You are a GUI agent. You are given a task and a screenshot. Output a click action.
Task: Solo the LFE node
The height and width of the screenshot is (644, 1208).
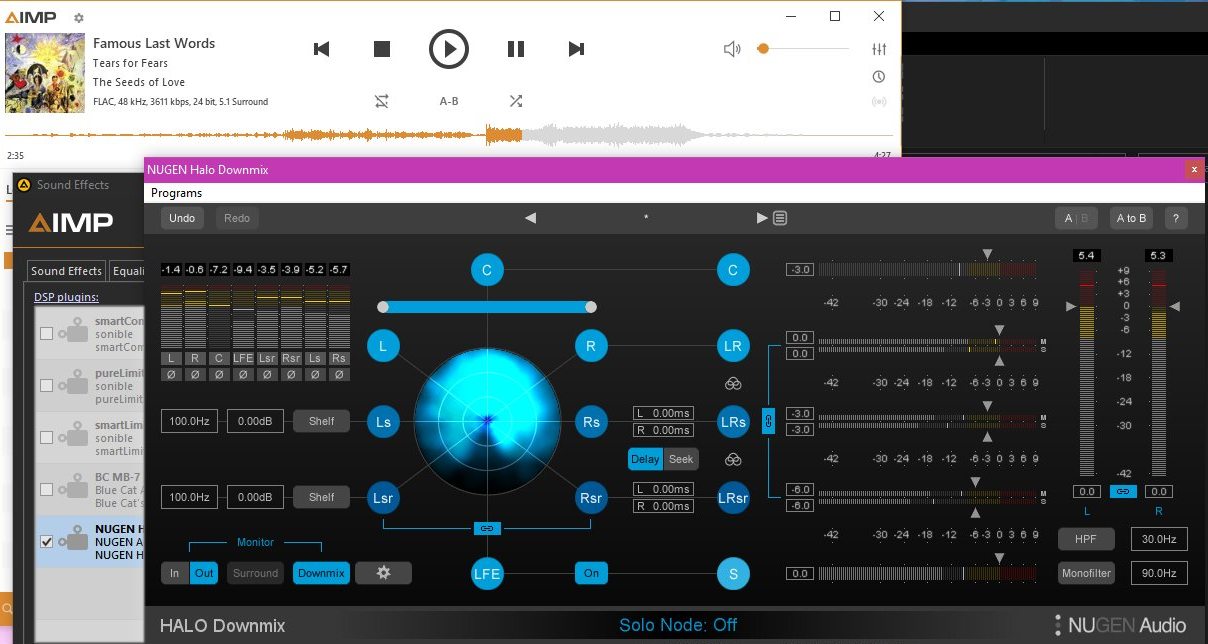(487, 573)
